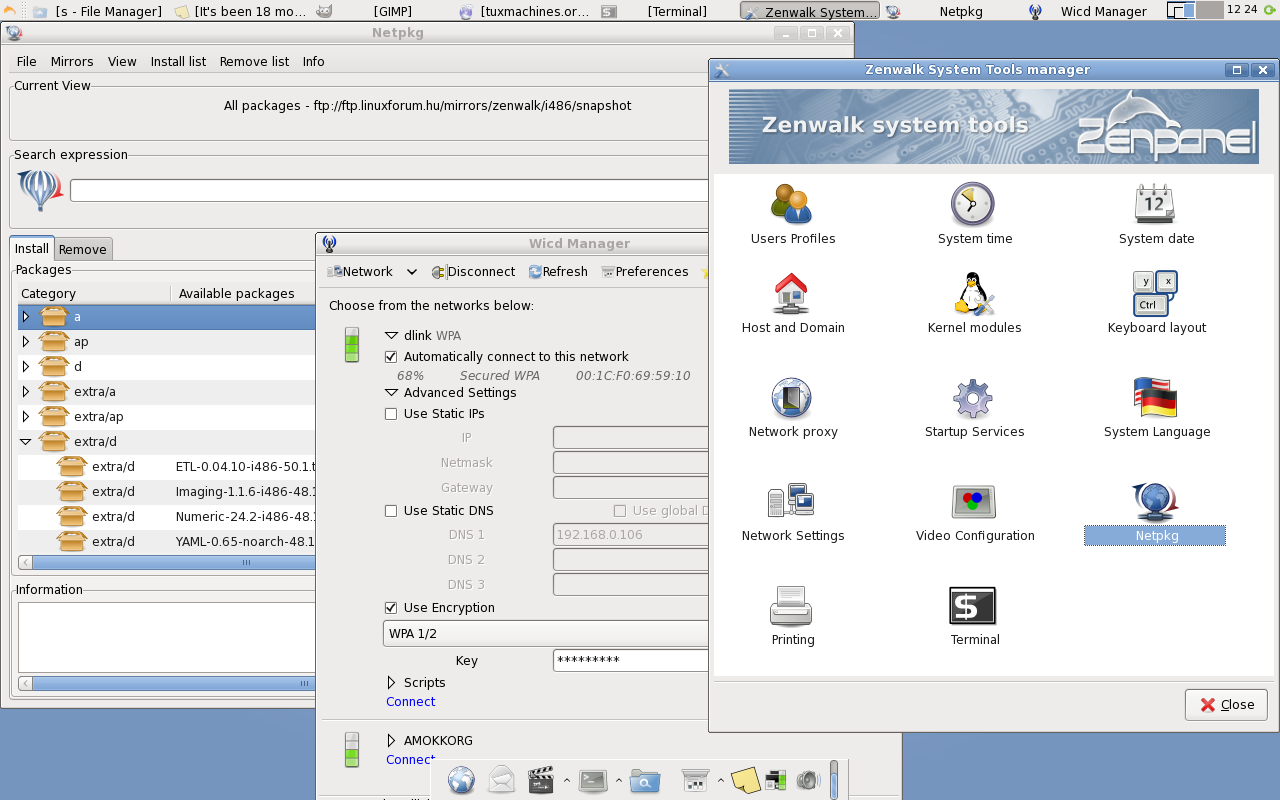This screenshot has width=1280, height=800.
Task: Expand the Scripts section in Wicd
Action: tap(392, 683)
